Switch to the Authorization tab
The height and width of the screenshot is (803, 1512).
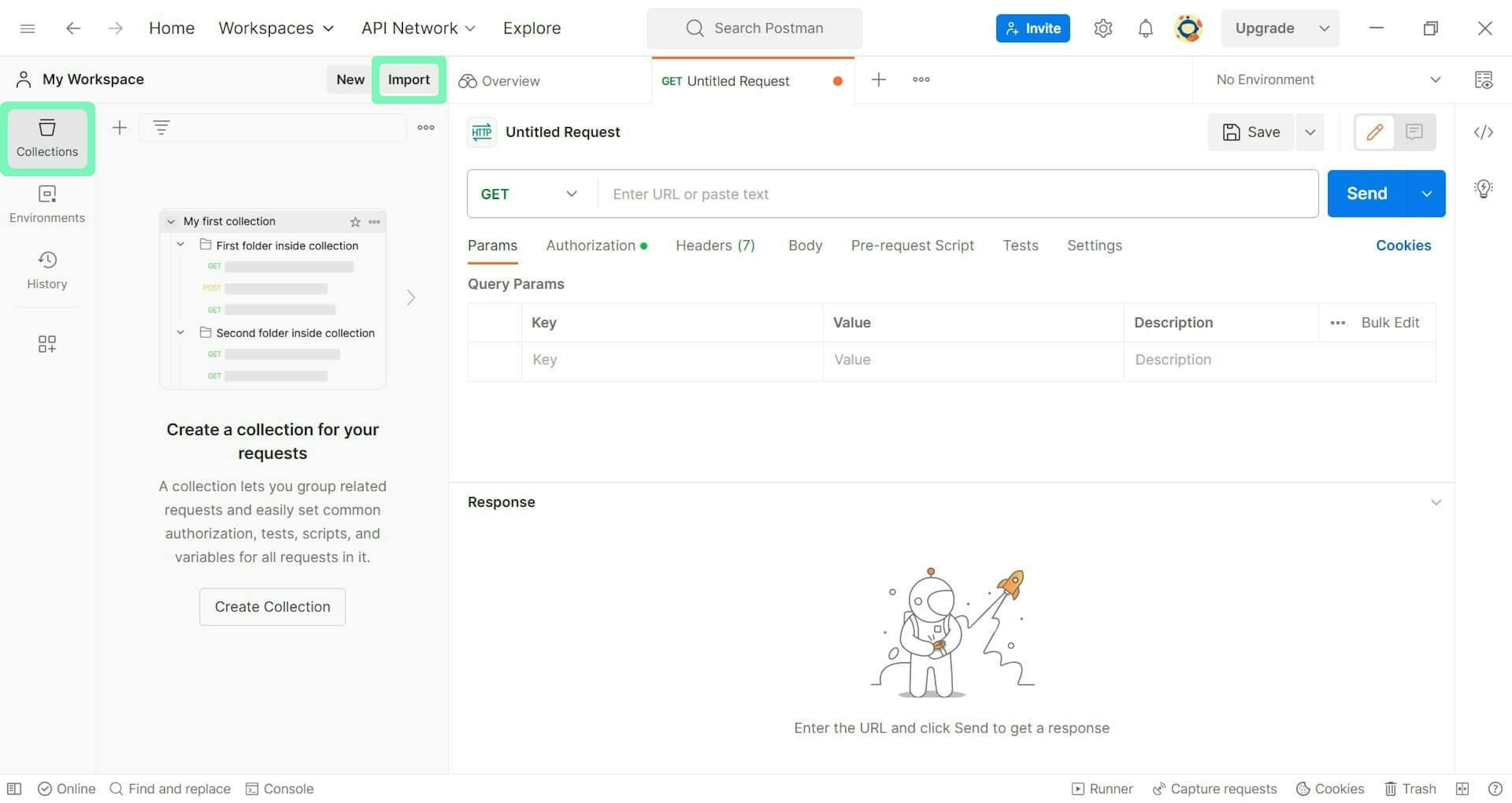[x=597, y=245]
